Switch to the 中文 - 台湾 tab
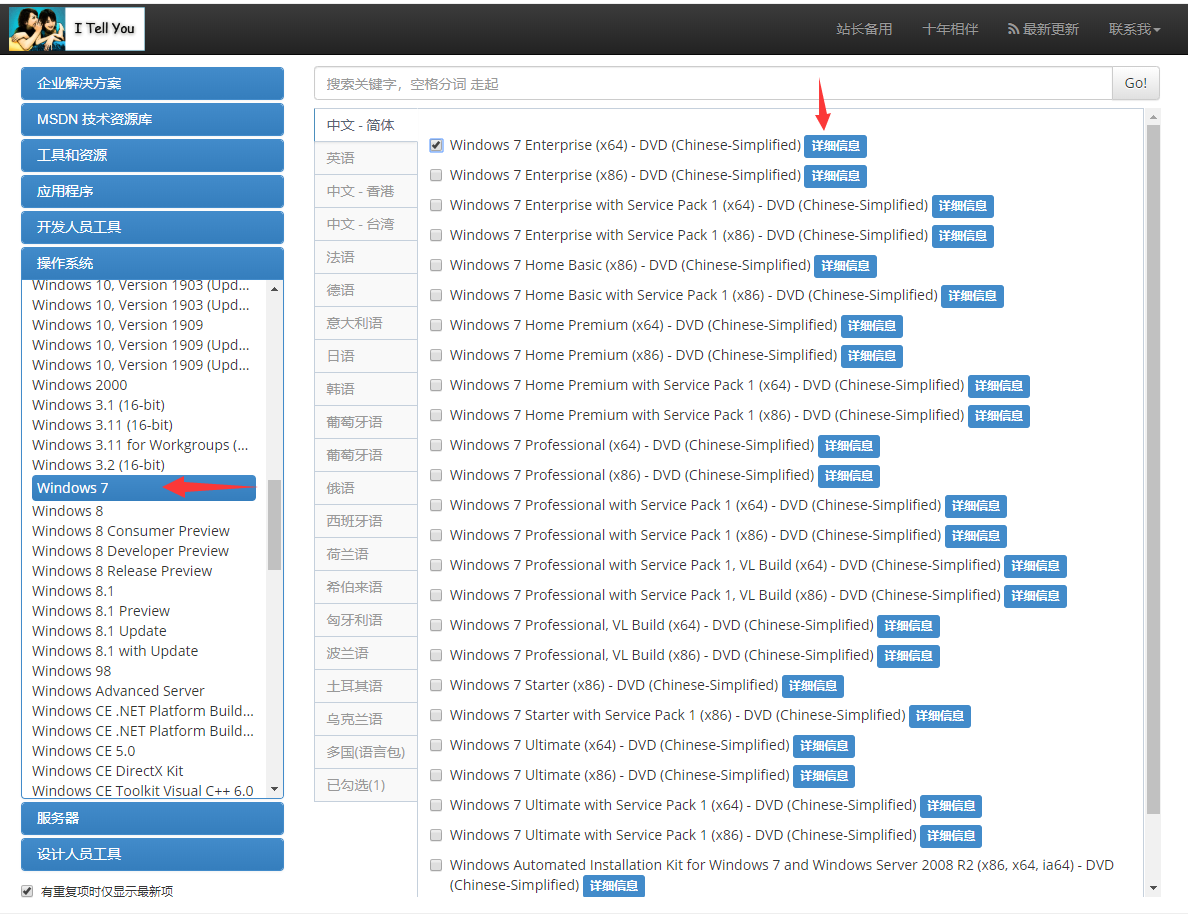The width and height of the screenshot is (1188, 917). (366, 224)
